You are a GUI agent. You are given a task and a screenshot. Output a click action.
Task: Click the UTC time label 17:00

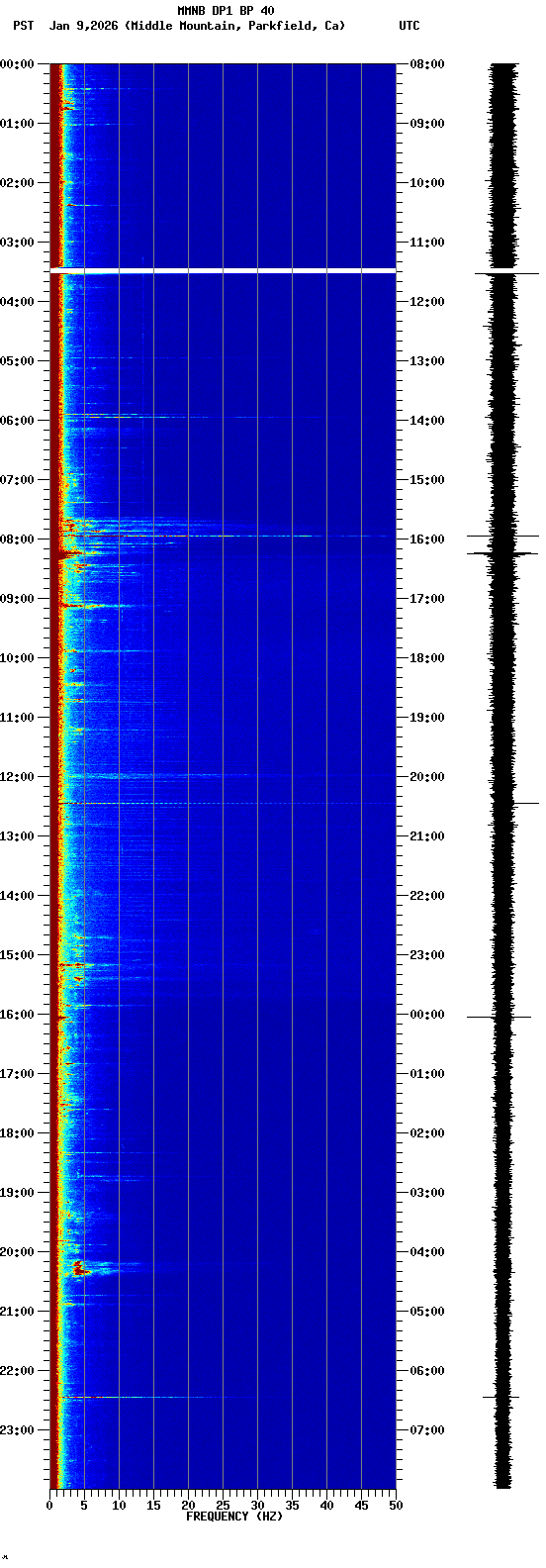coord(427,599)
